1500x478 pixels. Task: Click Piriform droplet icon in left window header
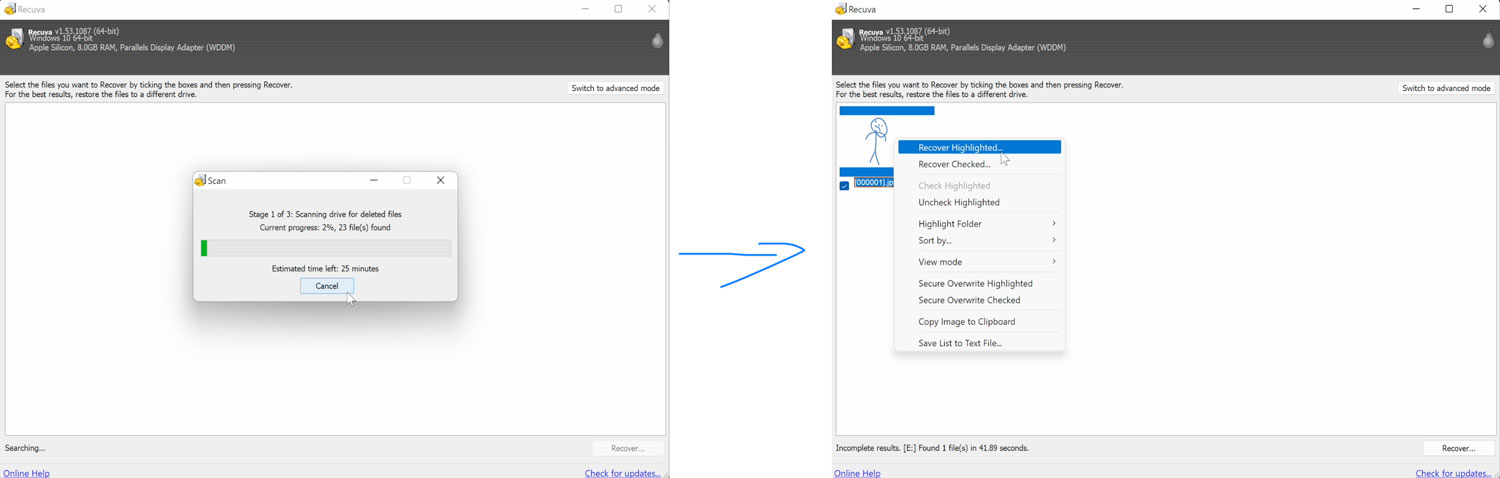pyautogui.click(x=657, y=40)
